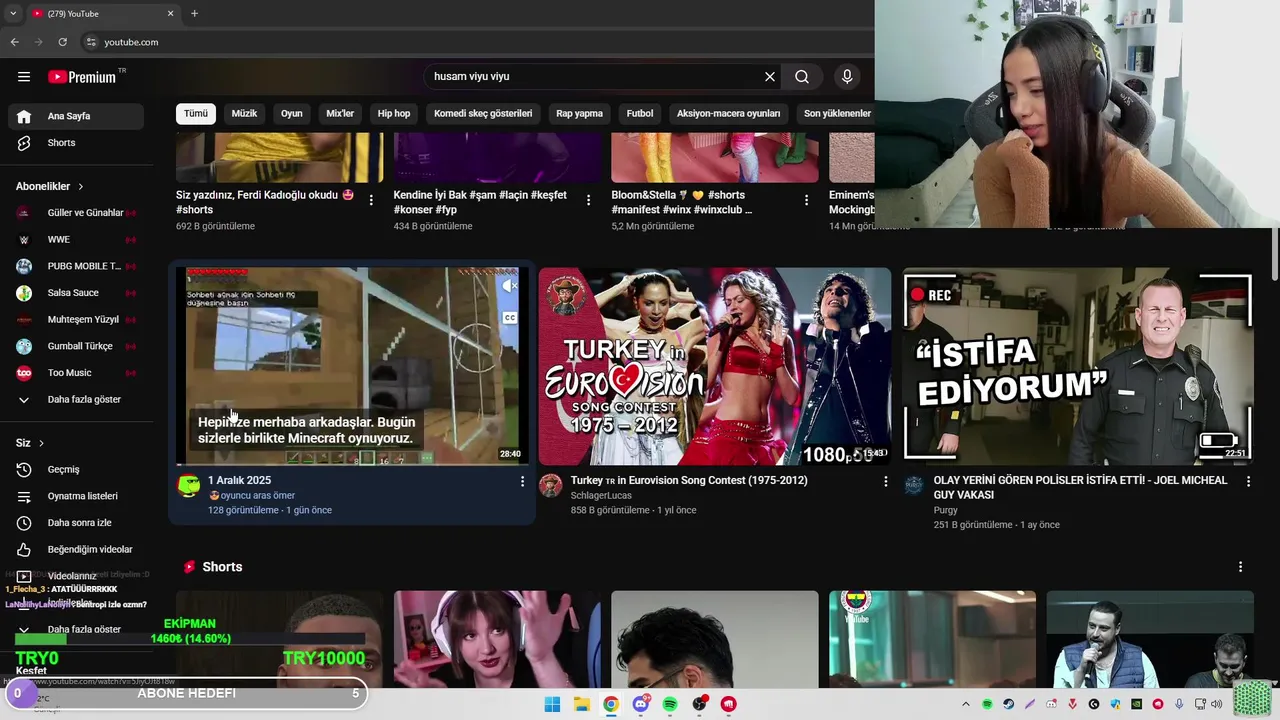The image size is (1280, 720).
Task: Open the Salsa Sauce subscription channel
Action: click(76, 293)
